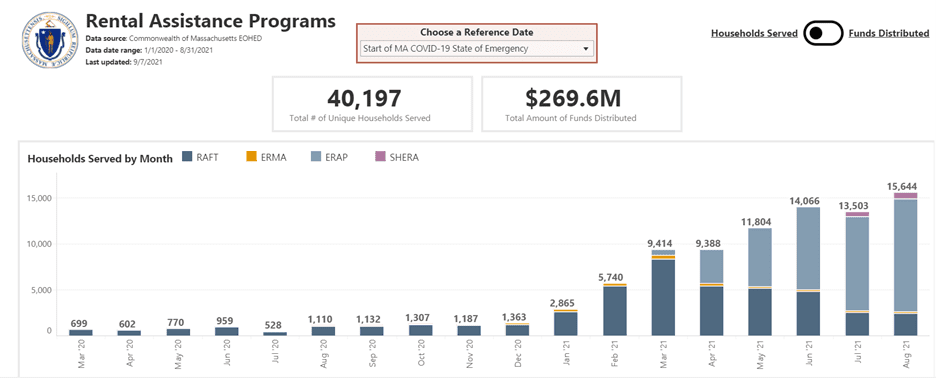Click the Jan '21 RAFT bar segment
Screen dimensions: 936x378
click(566, 324)
